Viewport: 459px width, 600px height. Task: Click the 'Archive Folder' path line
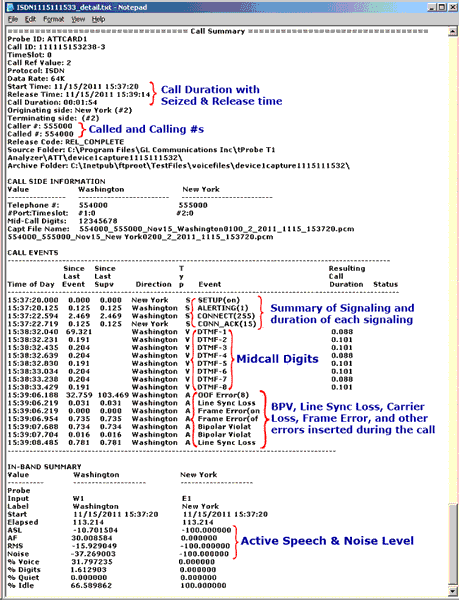coord(179,166)
